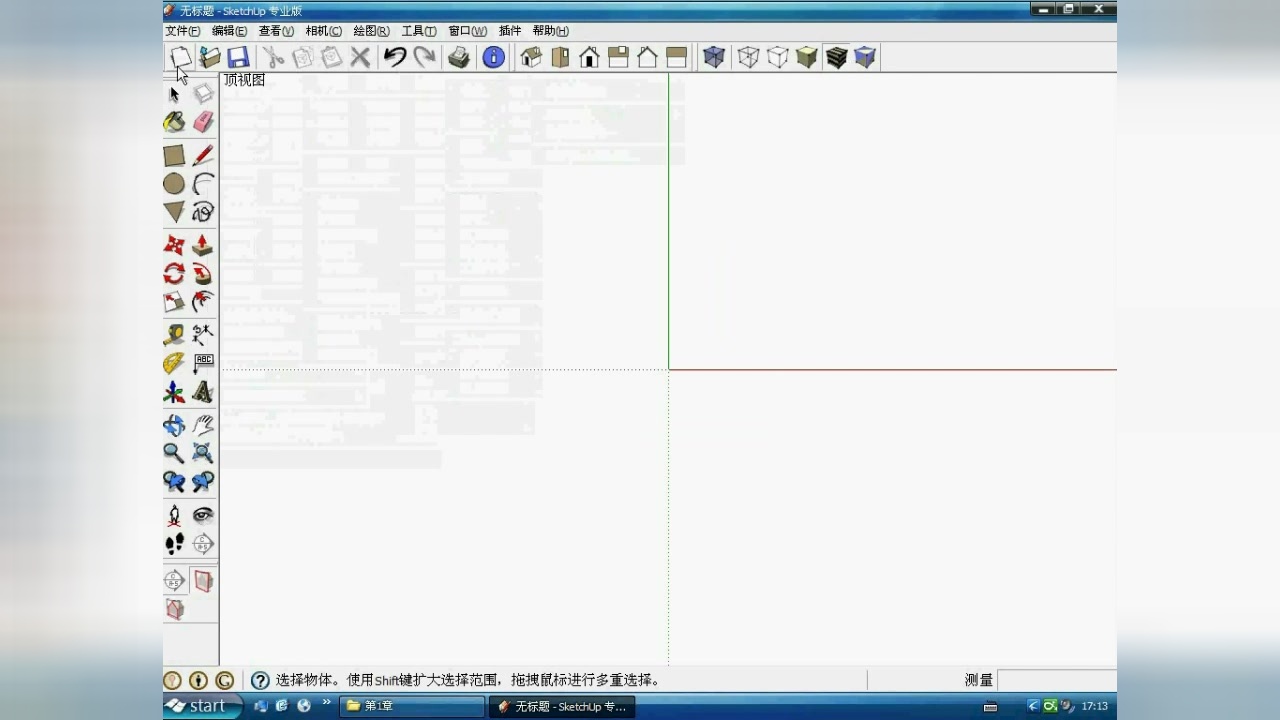Select the Polygon tool
This screenshot has width=1280, height=720.
pos(174,212)
